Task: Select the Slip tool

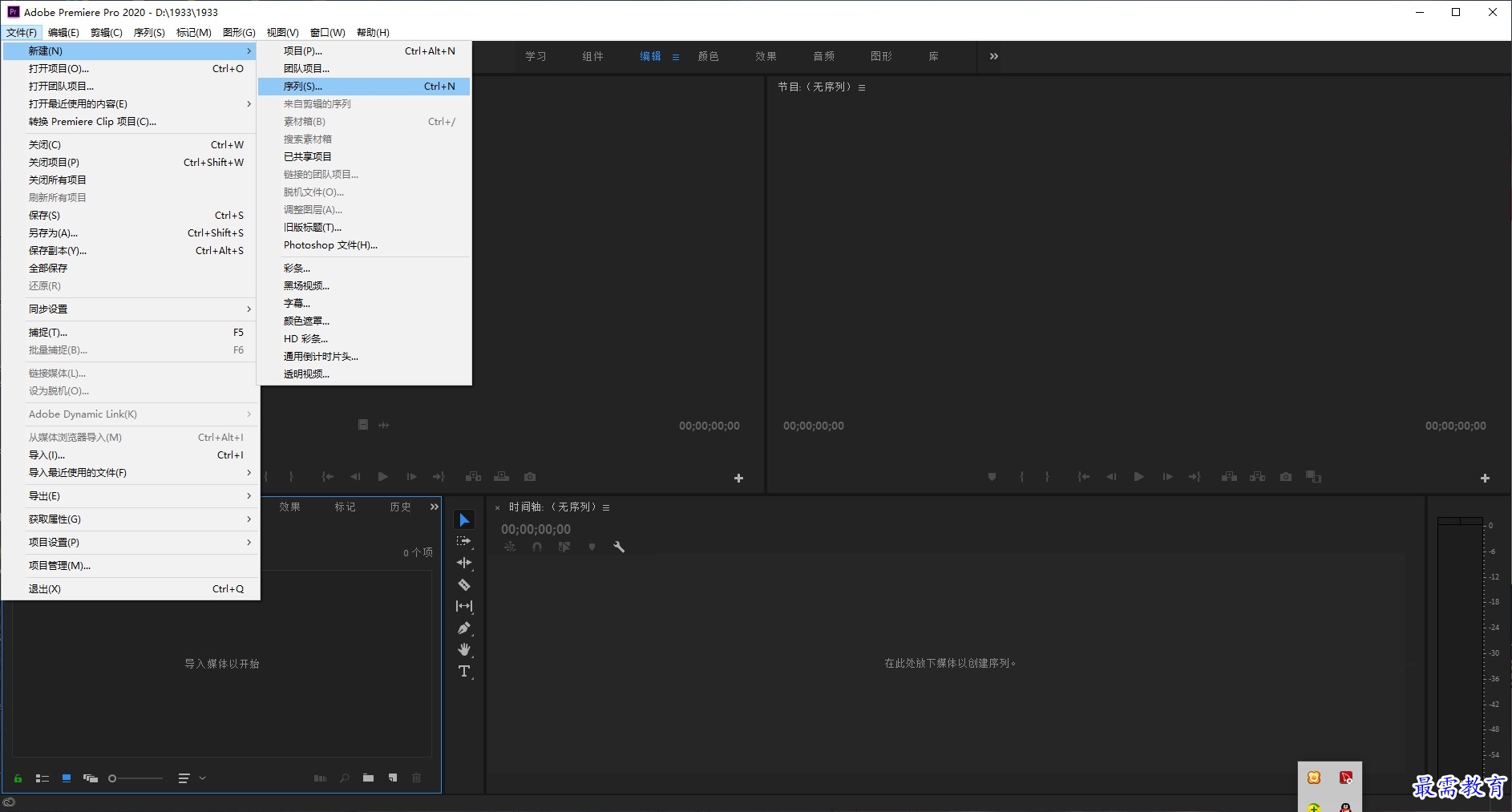Action: (x=464, y=607)
